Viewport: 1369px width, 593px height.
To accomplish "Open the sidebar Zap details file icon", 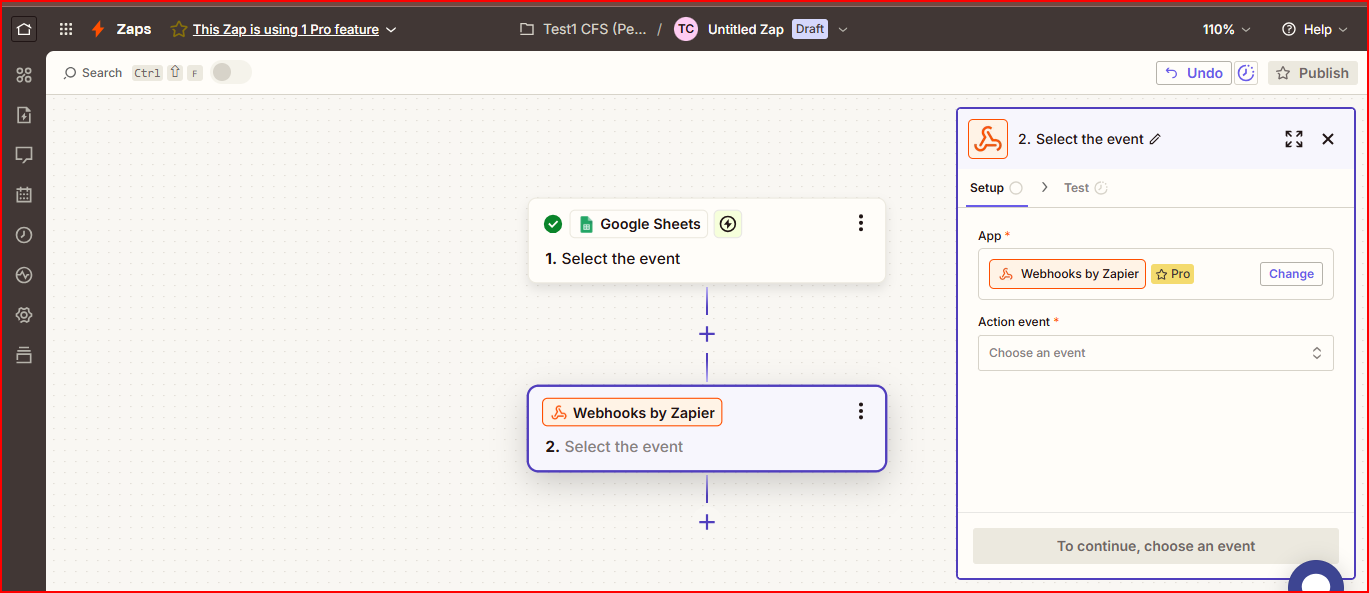I will [24, 115].
